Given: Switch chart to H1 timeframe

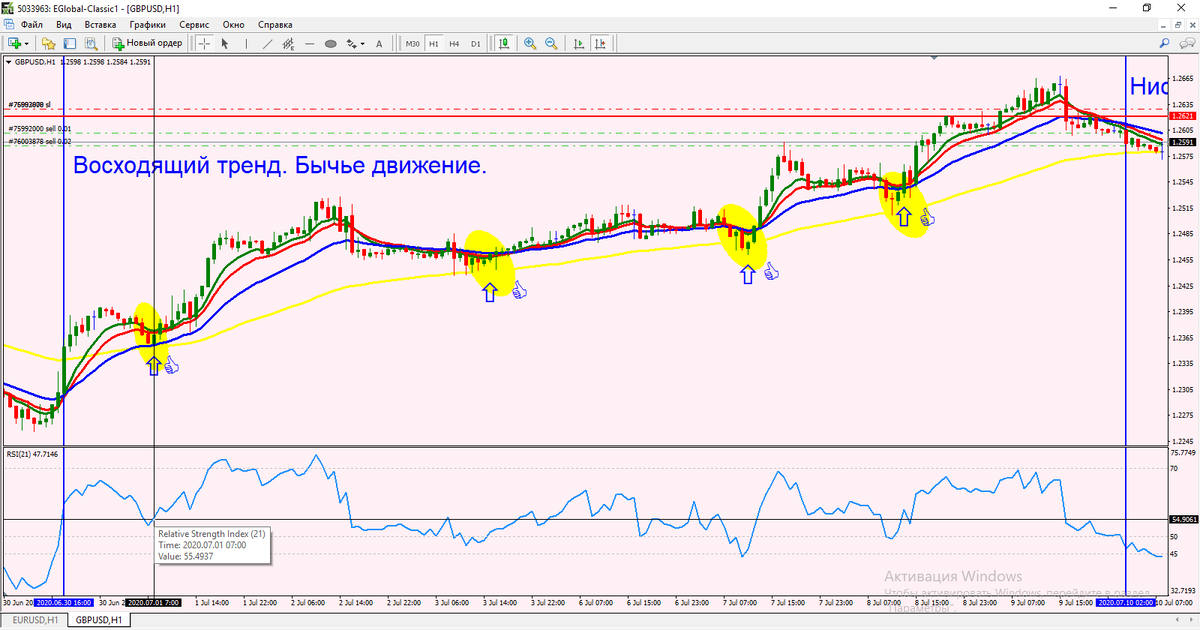Looking at the screenshot, I should (x=434, y=43).
